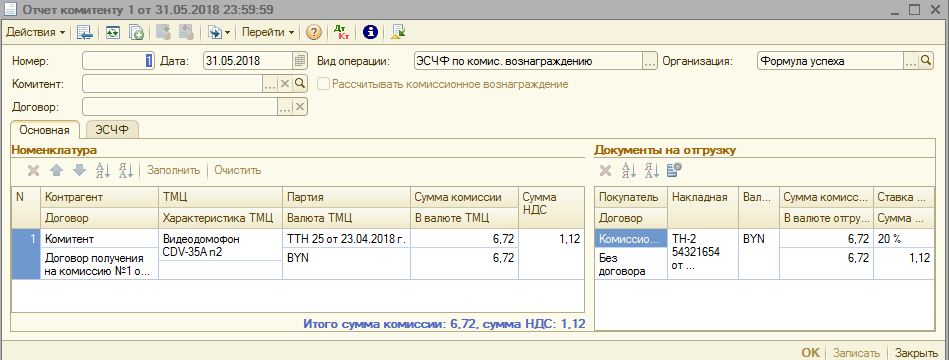Clear the Комитент field with X
This screenshot has height=360, width=949.
click(285, 83)
